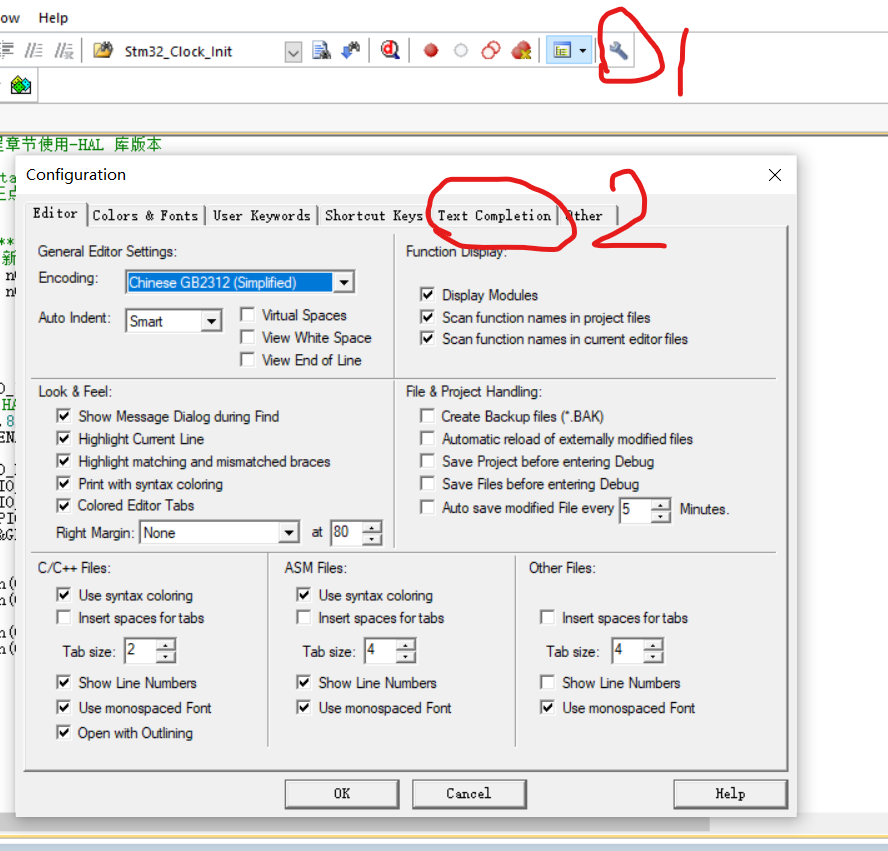
Task: Click the Stm32_Clock_Init find text field
Action: [x=202, y=52]
